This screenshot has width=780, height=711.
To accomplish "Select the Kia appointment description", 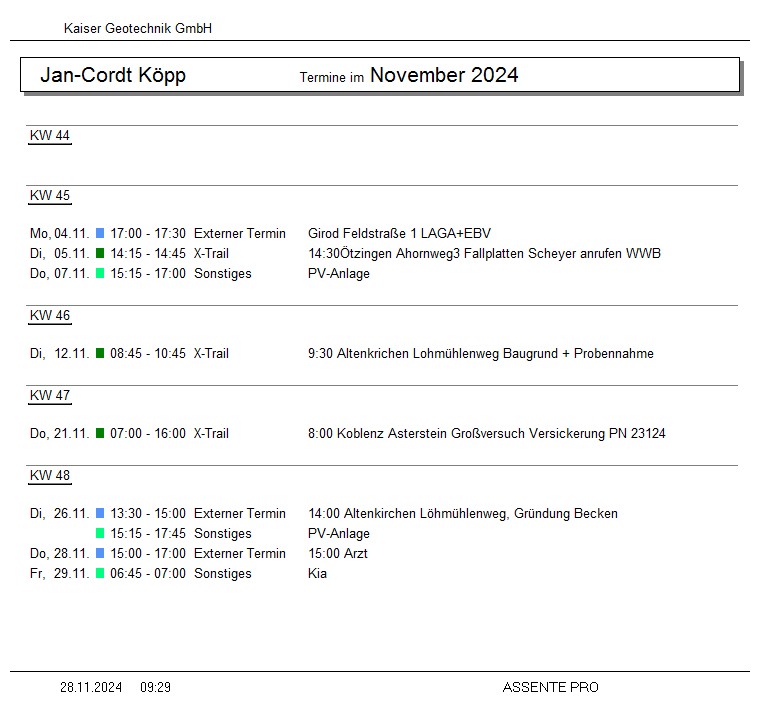I will pos(317,574).
